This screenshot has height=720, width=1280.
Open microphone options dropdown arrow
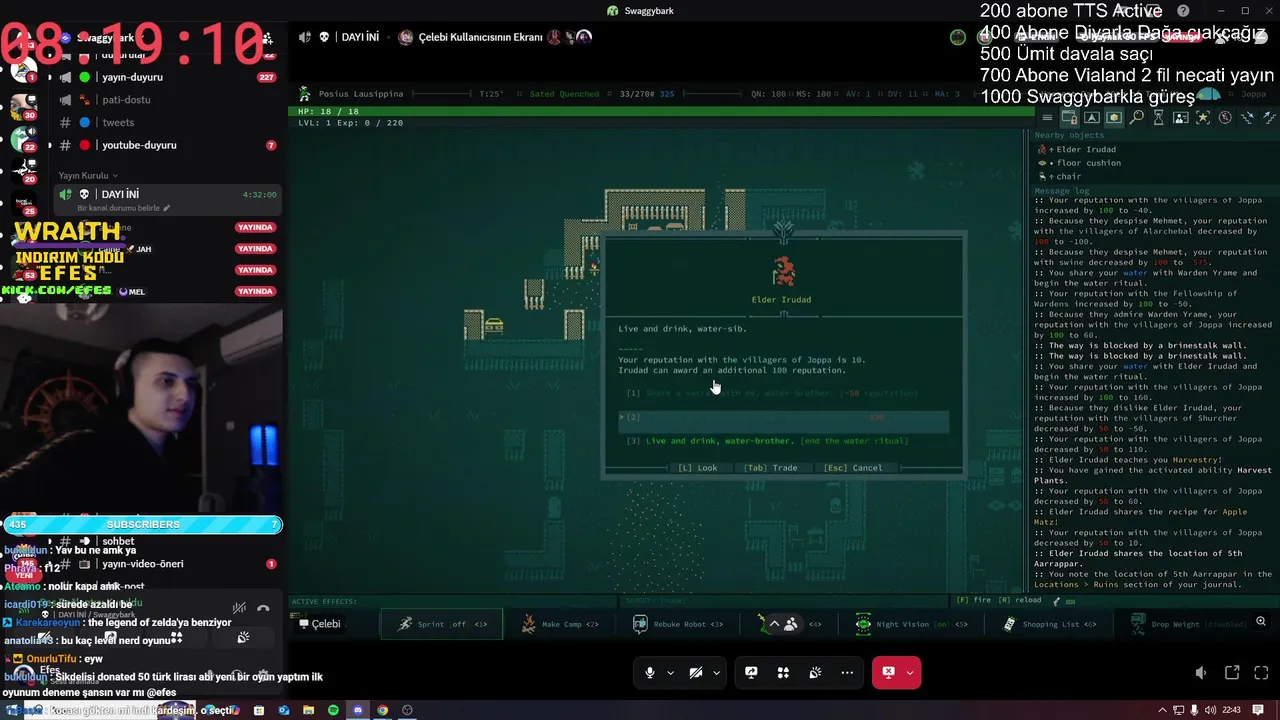click(x=670, y=673)
